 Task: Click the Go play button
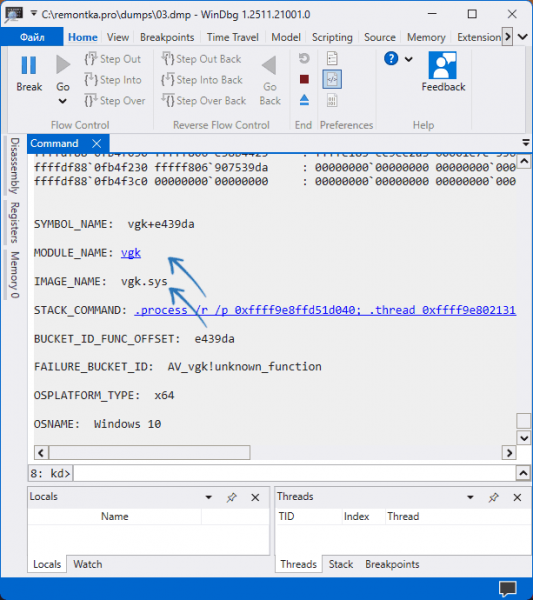[x=63, y=64]
